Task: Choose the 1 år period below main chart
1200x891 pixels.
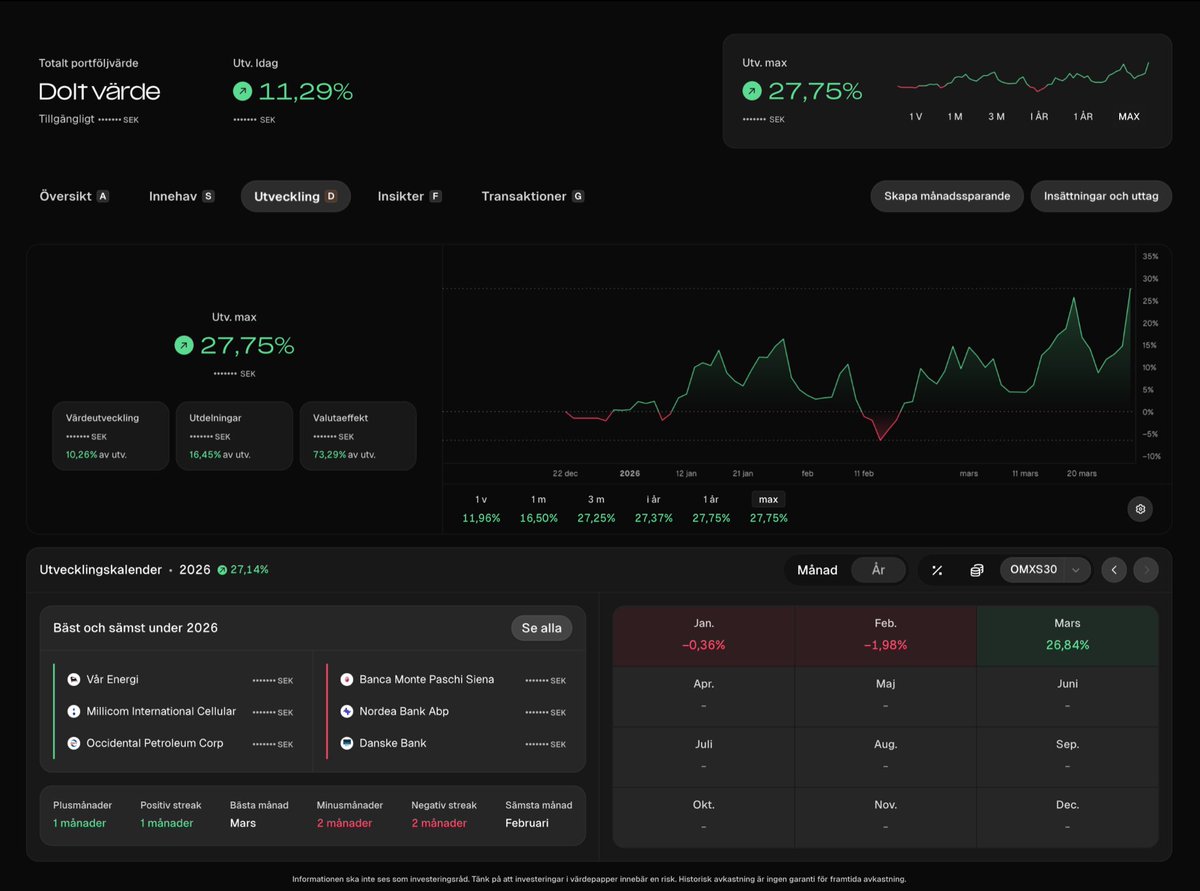Action: click(711, 508)
